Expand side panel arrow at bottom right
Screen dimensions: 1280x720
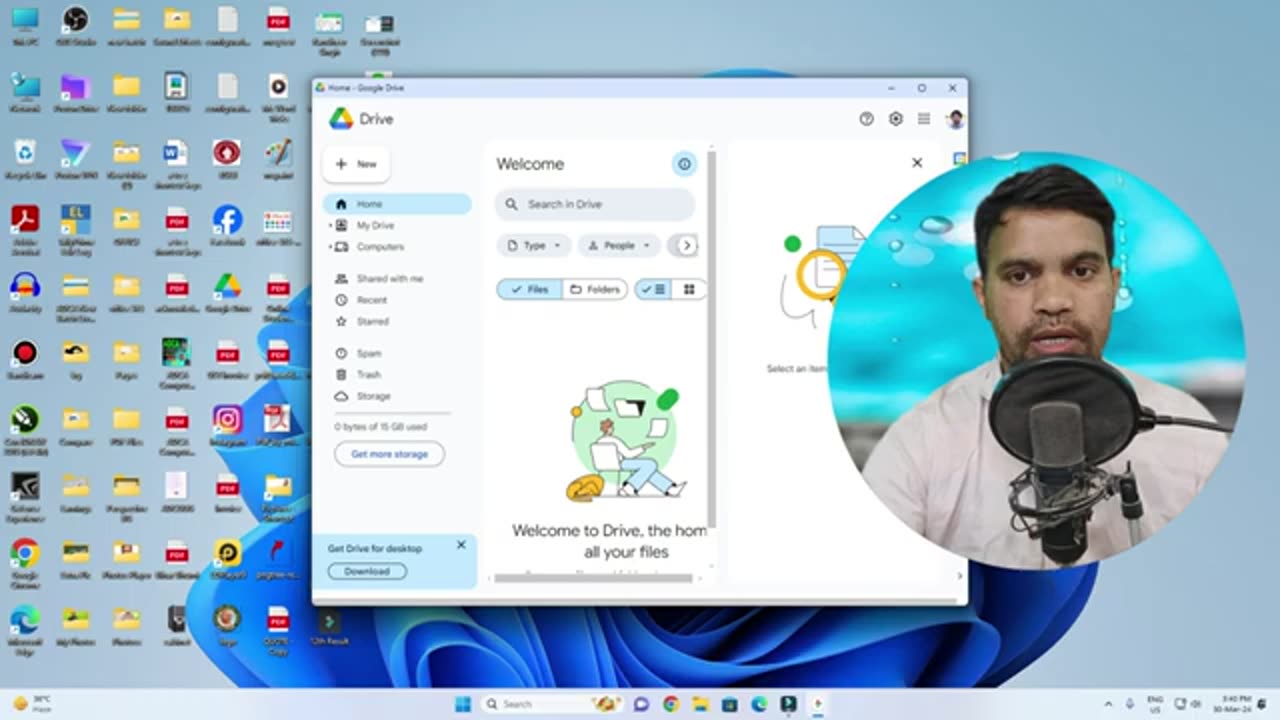tap(960, 575)
